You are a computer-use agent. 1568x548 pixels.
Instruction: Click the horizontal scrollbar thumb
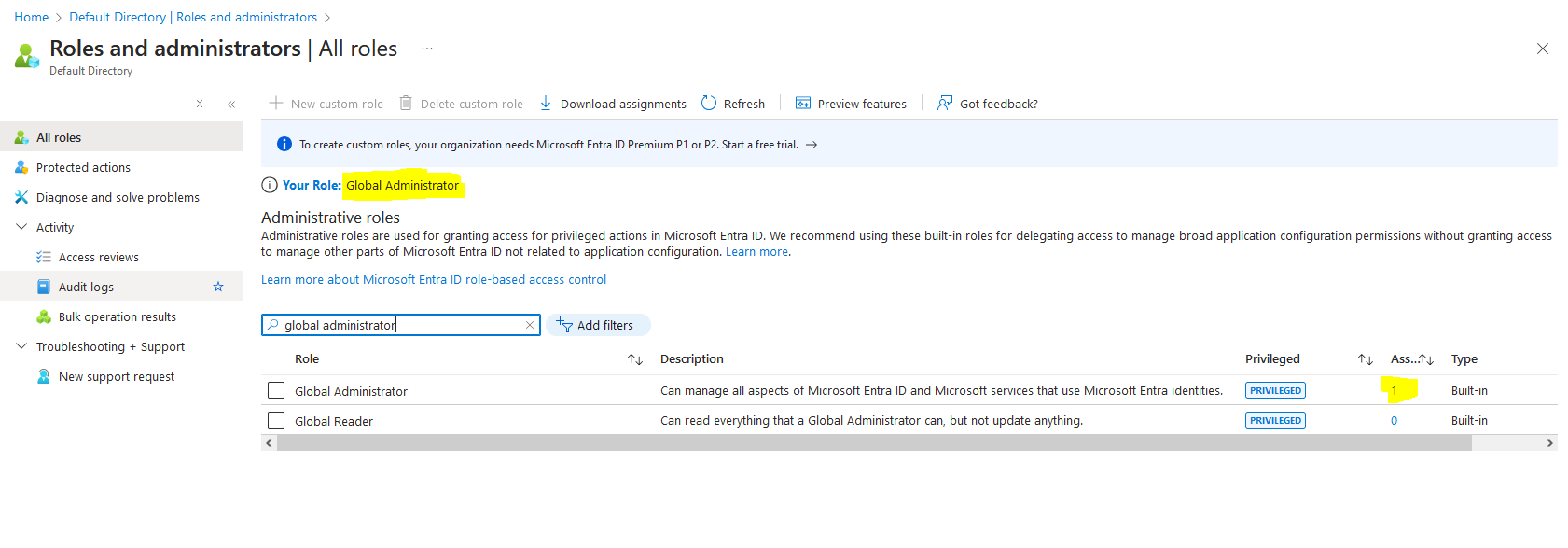click(x=874, y=443)
